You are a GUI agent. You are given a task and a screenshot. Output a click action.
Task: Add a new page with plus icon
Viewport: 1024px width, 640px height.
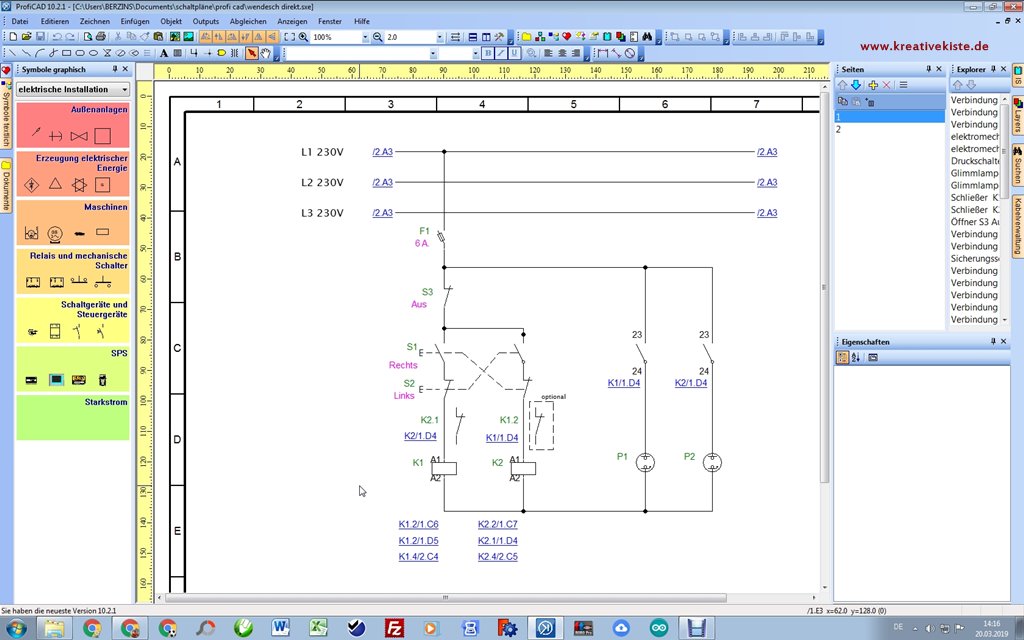[872, 85]
